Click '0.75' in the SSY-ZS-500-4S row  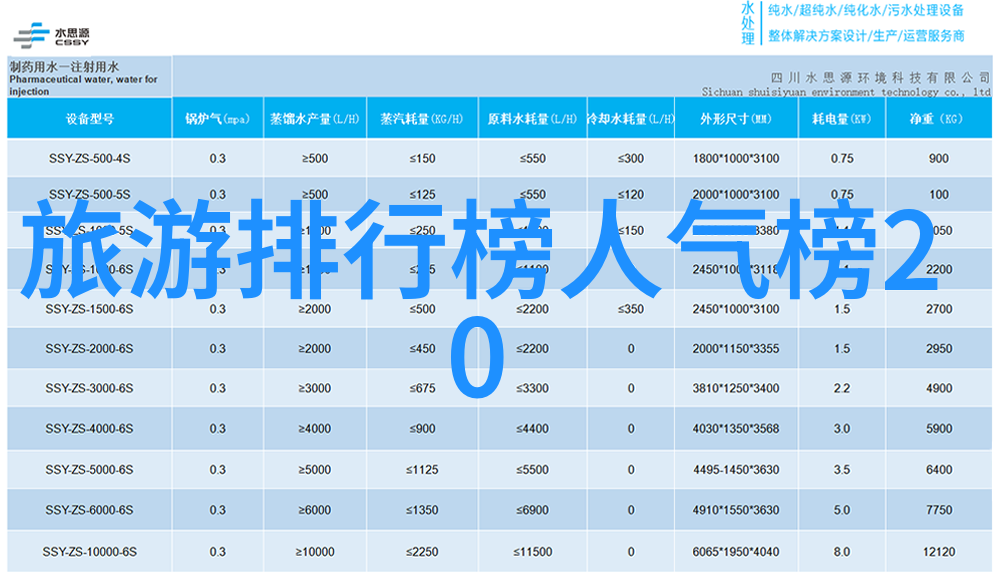(x=842, y=158)
